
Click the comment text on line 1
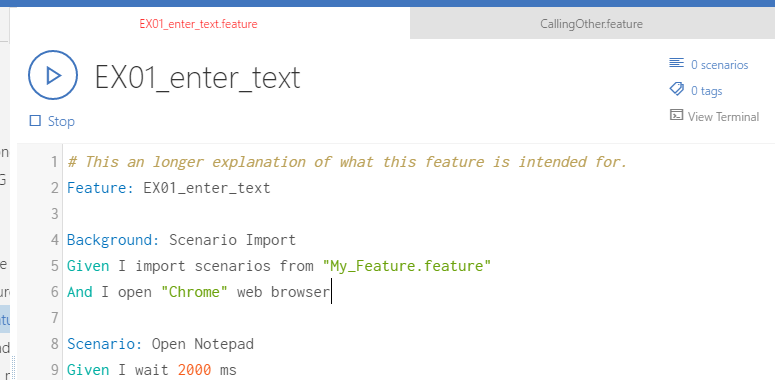pos(347,162)
